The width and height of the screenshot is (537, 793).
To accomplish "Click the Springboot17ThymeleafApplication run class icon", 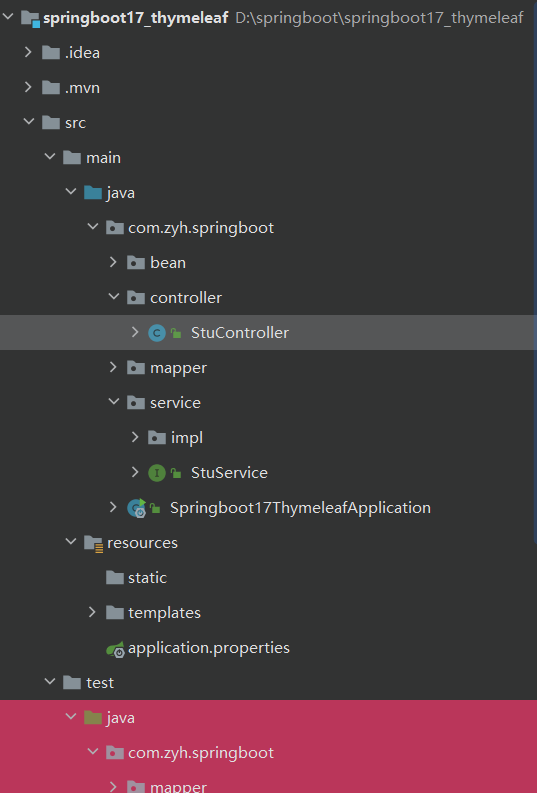I will (x=137, y=508).
